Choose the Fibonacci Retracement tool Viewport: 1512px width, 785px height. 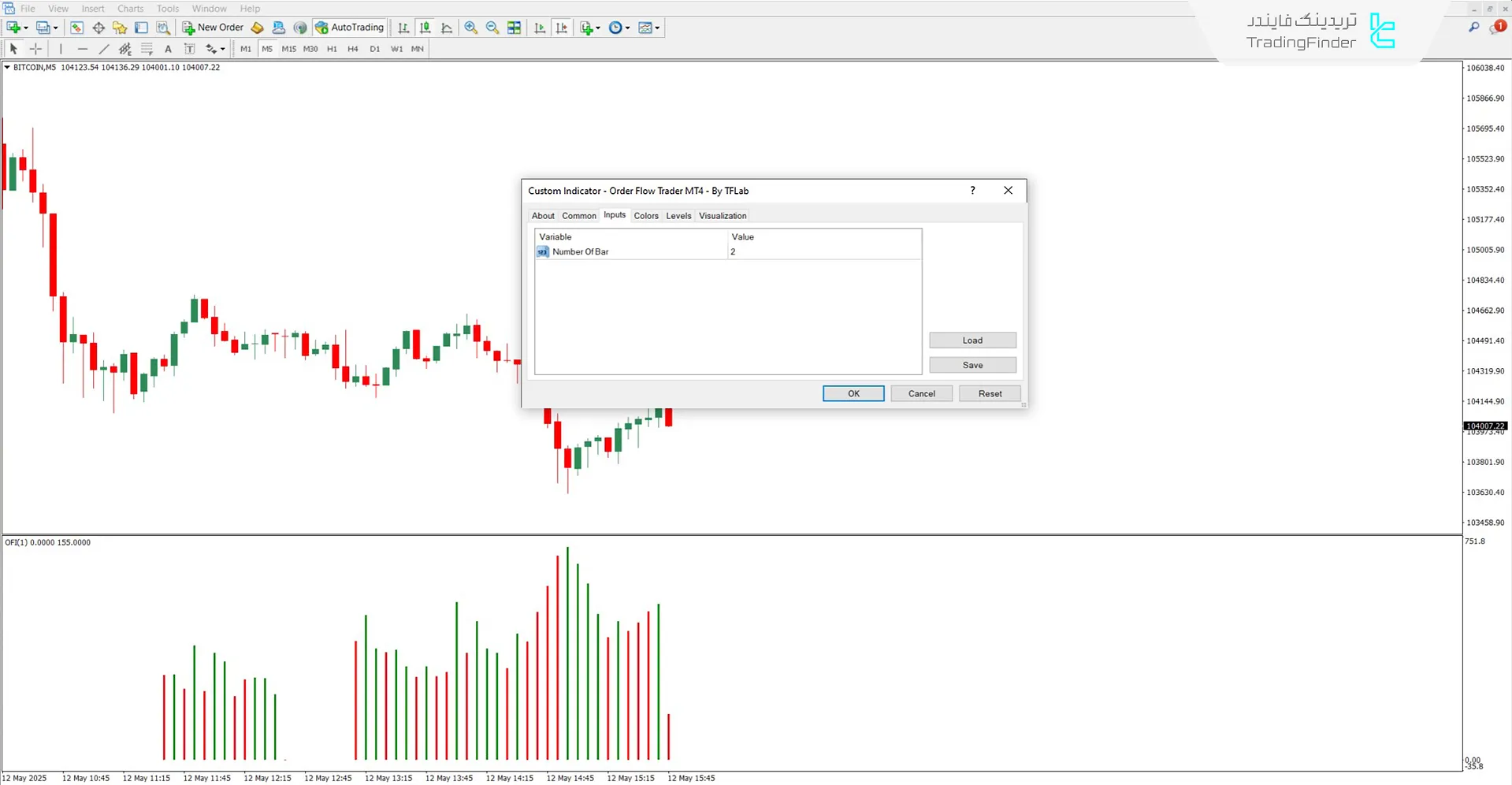147,48
